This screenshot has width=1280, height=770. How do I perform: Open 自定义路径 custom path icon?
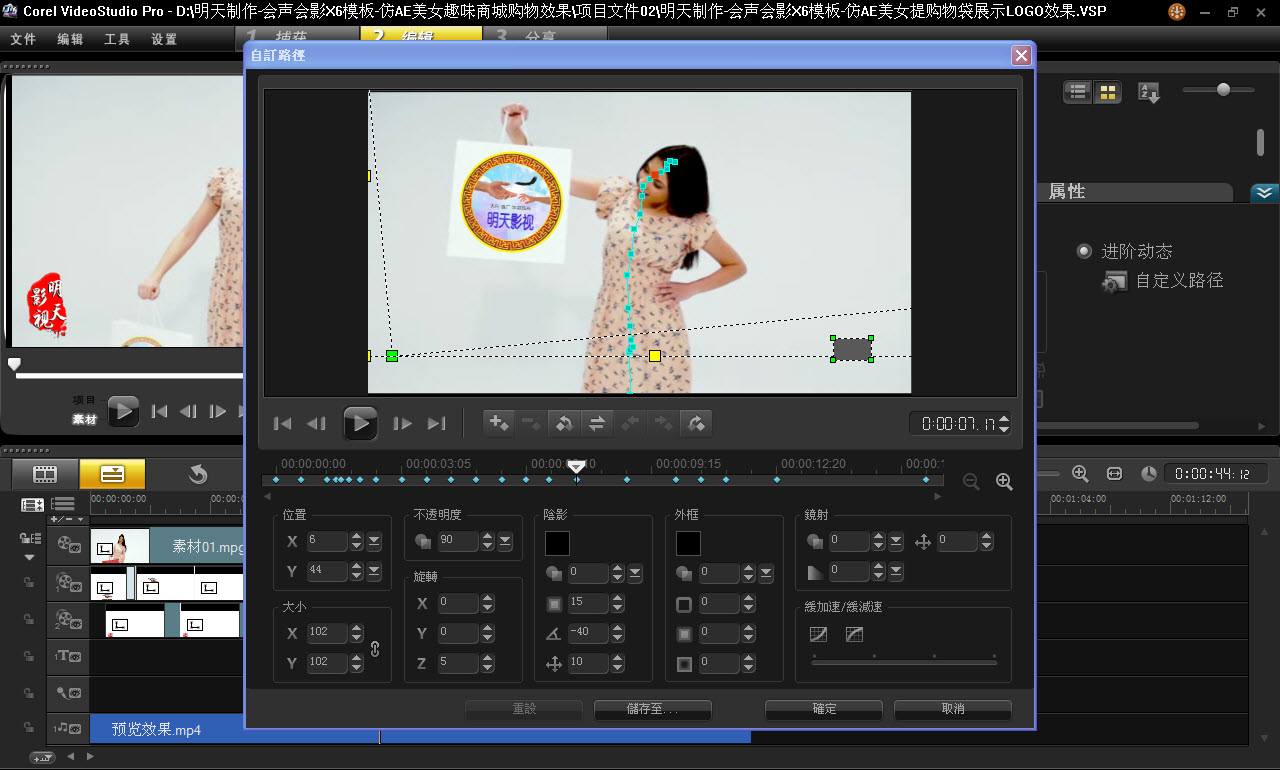point(1115,282)
